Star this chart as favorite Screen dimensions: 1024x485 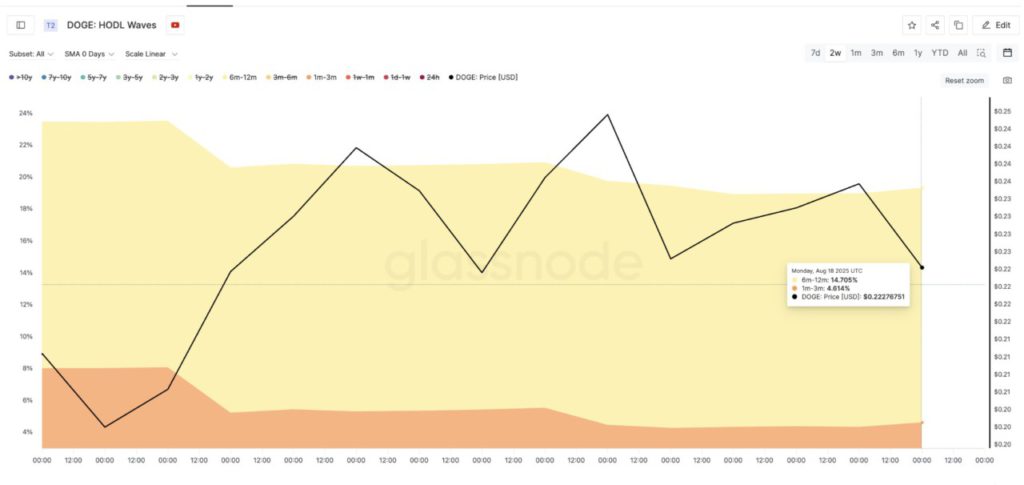911,25
